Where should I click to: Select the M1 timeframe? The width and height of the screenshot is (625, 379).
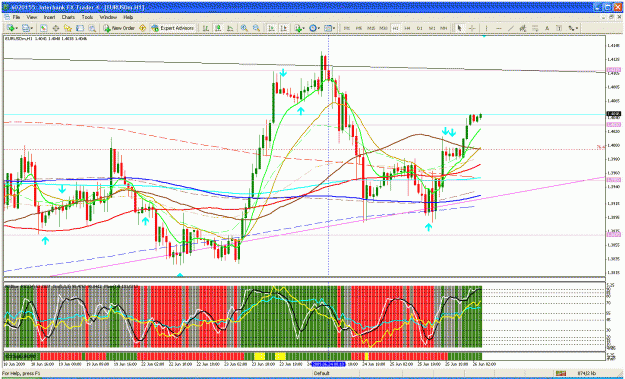click(x=347, y=28)
